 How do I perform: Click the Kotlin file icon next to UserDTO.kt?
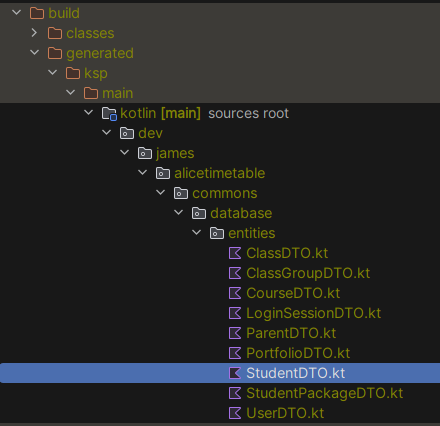click(x=235, y=413)
